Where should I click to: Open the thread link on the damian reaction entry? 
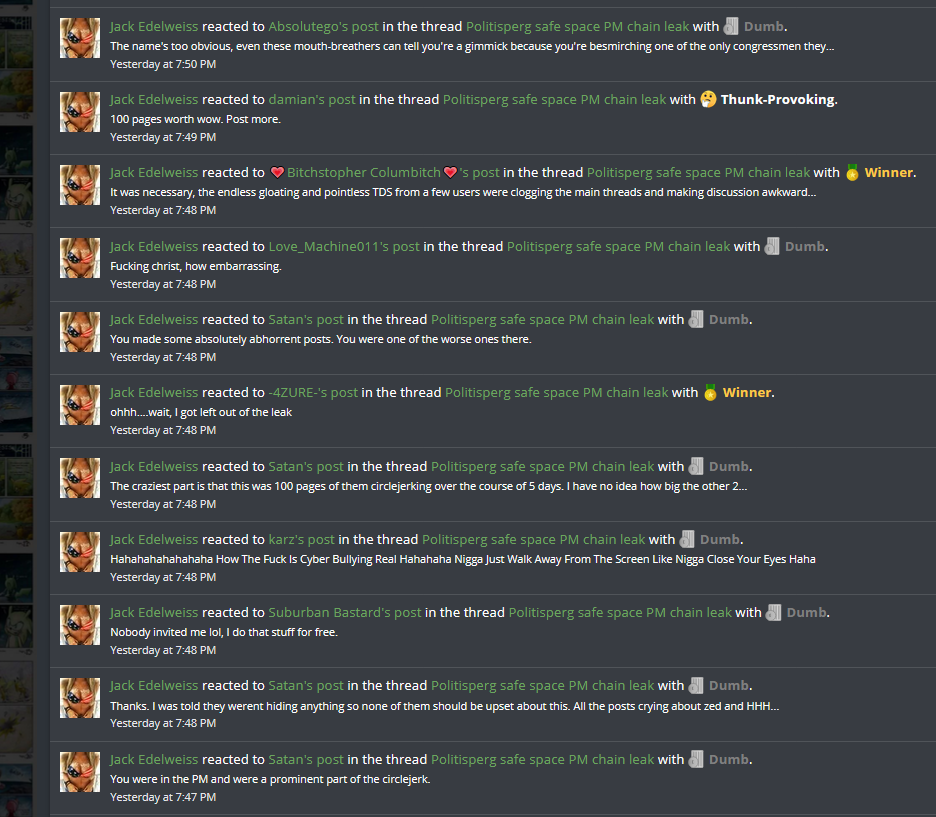[x=554, y=100]
